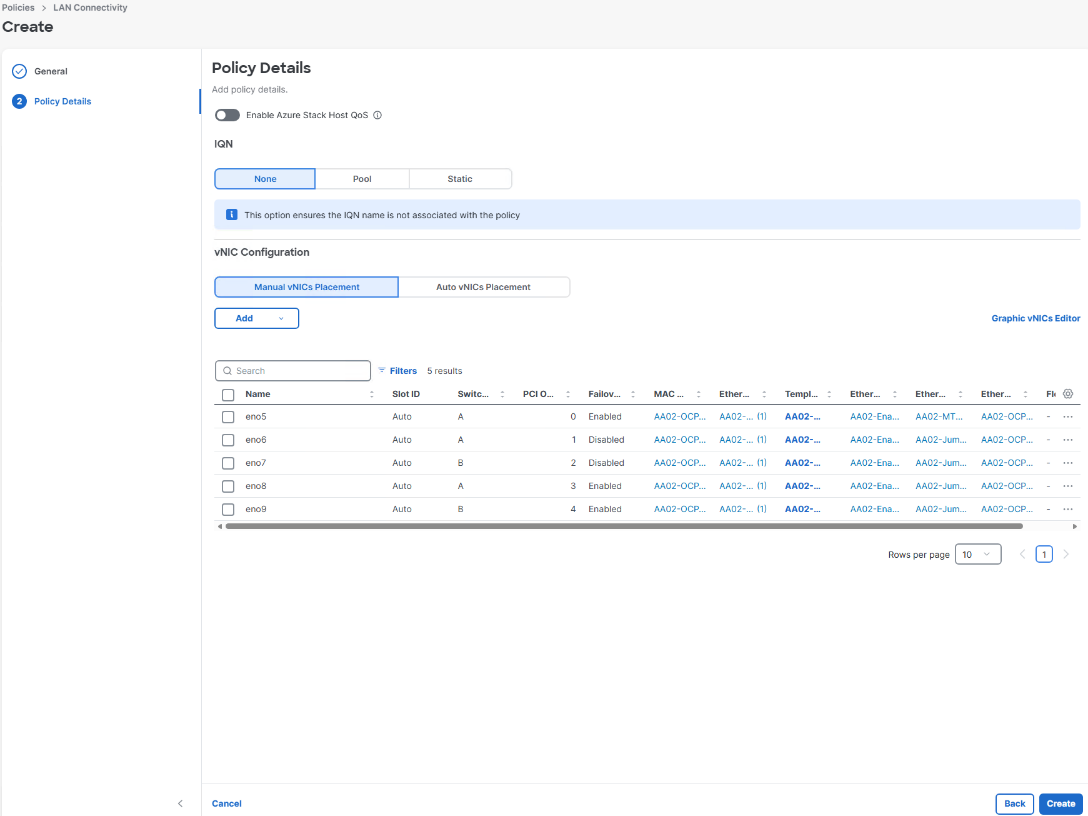The width and height of the screenshot is (1088, 816).
Task: Select the eno8 row checkbox
Action: click(228, 486)
